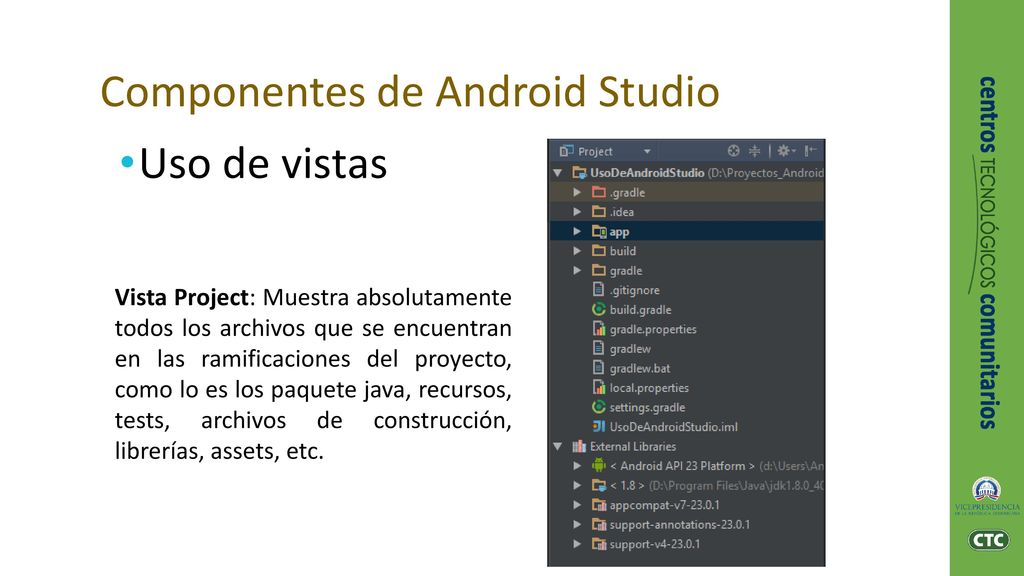
Task: Click the gradle.properties file icon
Action: tap(599, 329)
